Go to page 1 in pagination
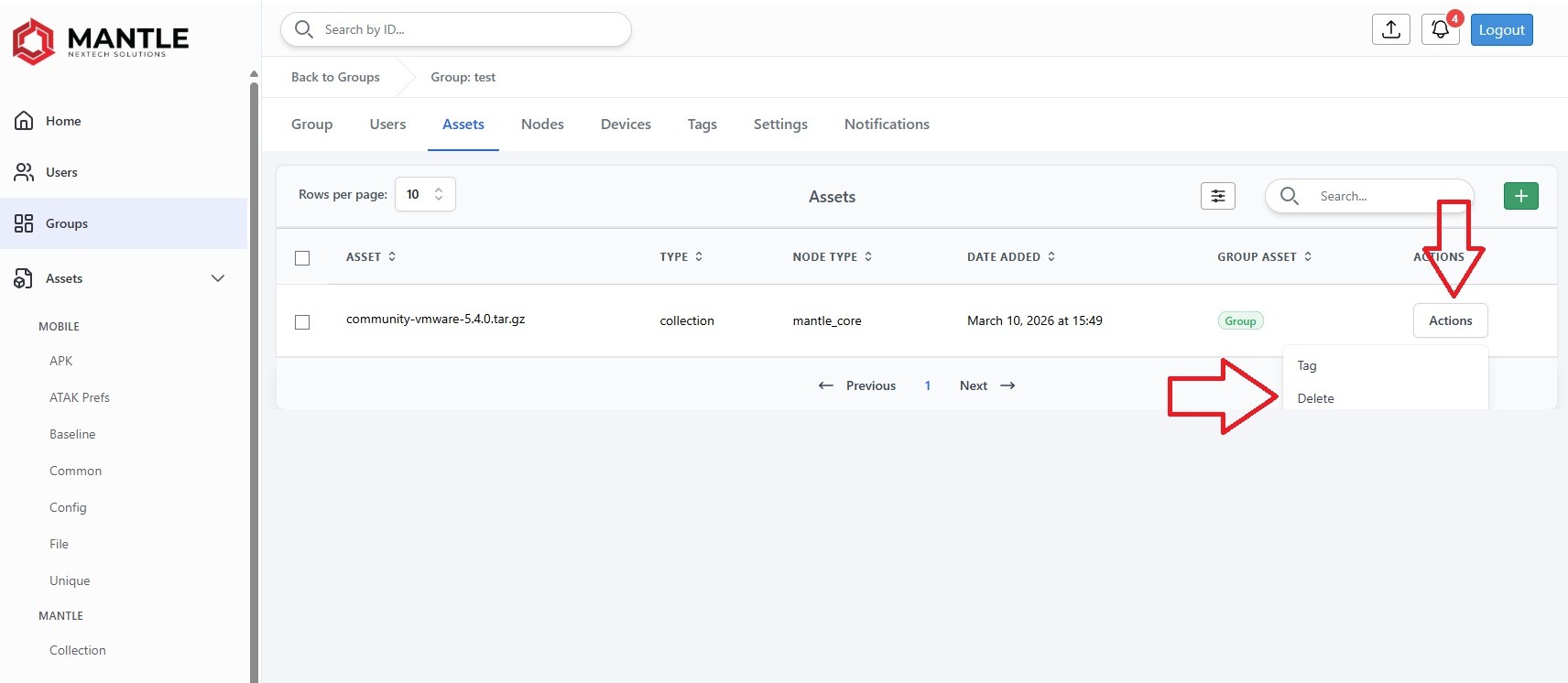Viewport: 1568px width, 683px height. [928, 385]
